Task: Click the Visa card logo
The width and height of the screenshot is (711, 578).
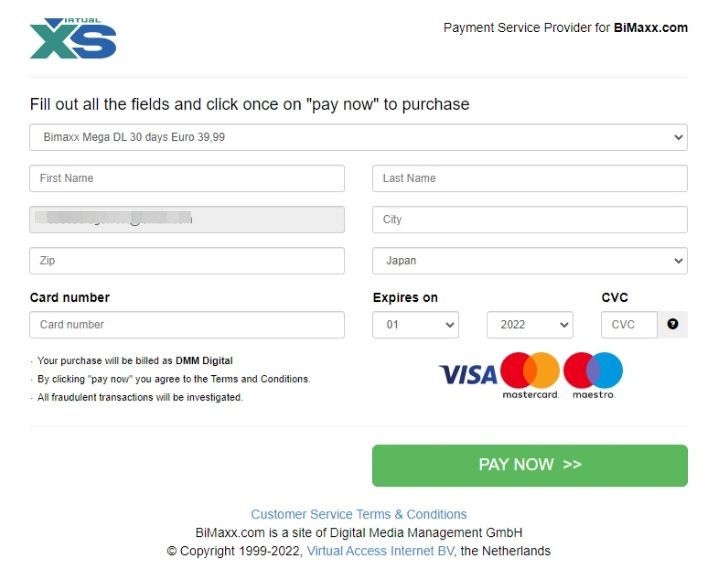Action: pyautogui.click(x=468, y=375)
